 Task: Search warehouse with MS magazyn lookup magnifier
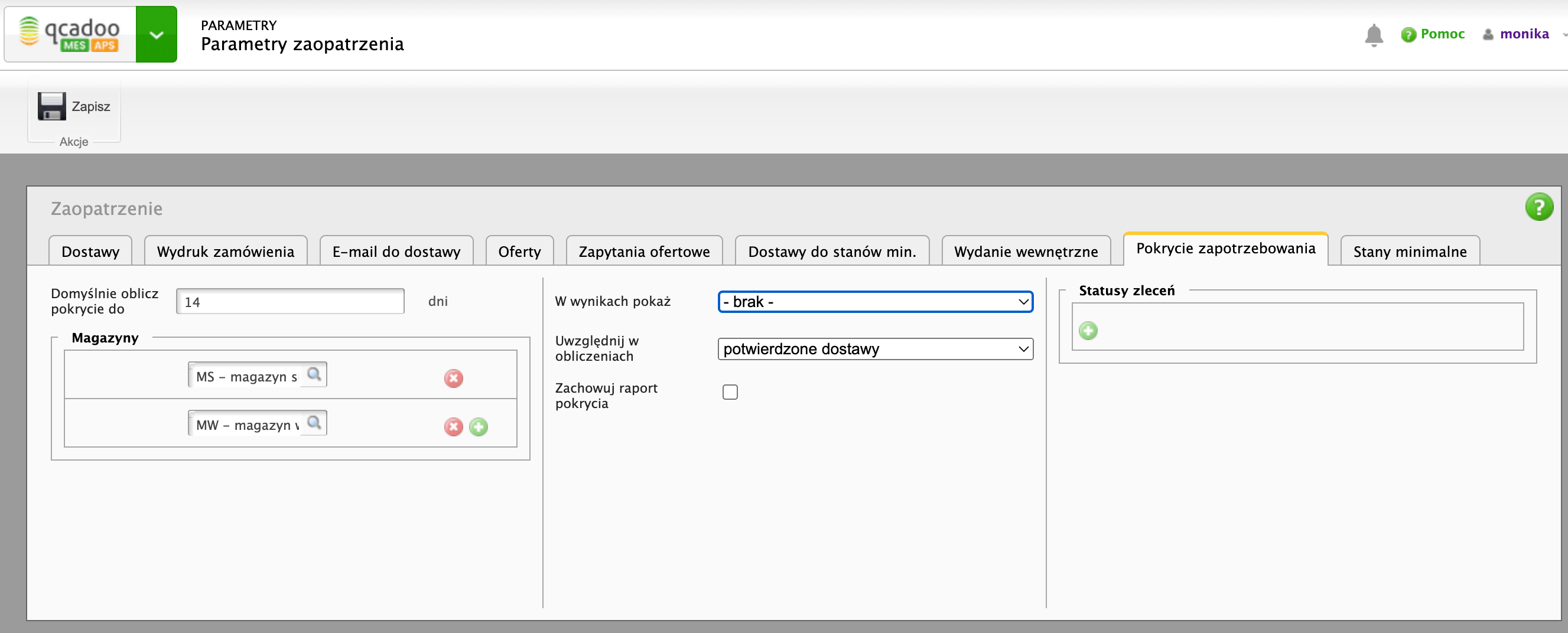pos(314,374)
